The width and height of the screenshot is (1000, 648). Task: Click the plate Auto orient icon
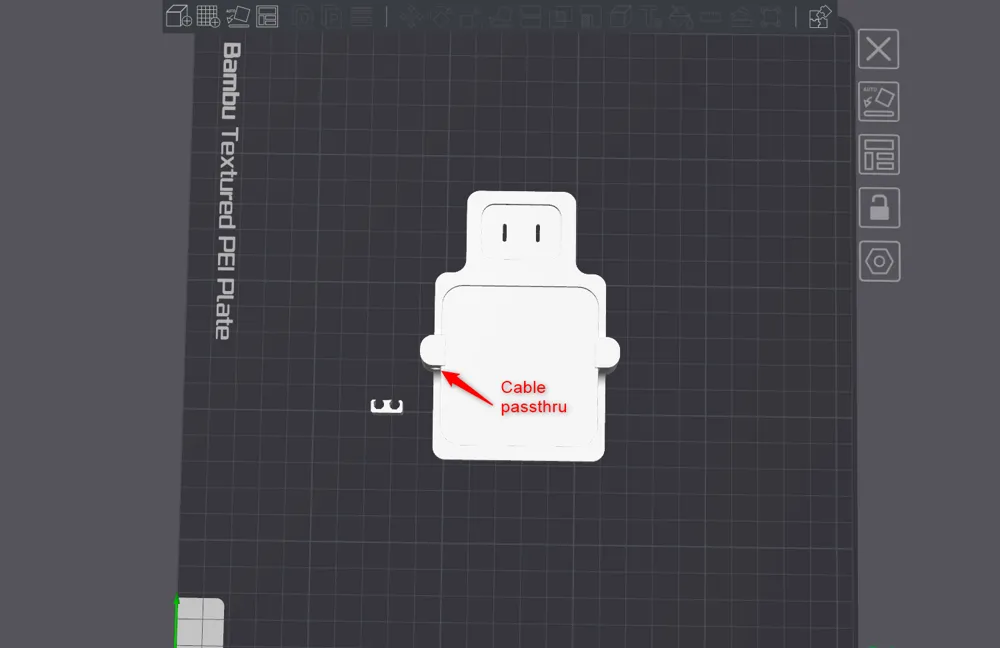pyautogui.click(x=879, y=102)
